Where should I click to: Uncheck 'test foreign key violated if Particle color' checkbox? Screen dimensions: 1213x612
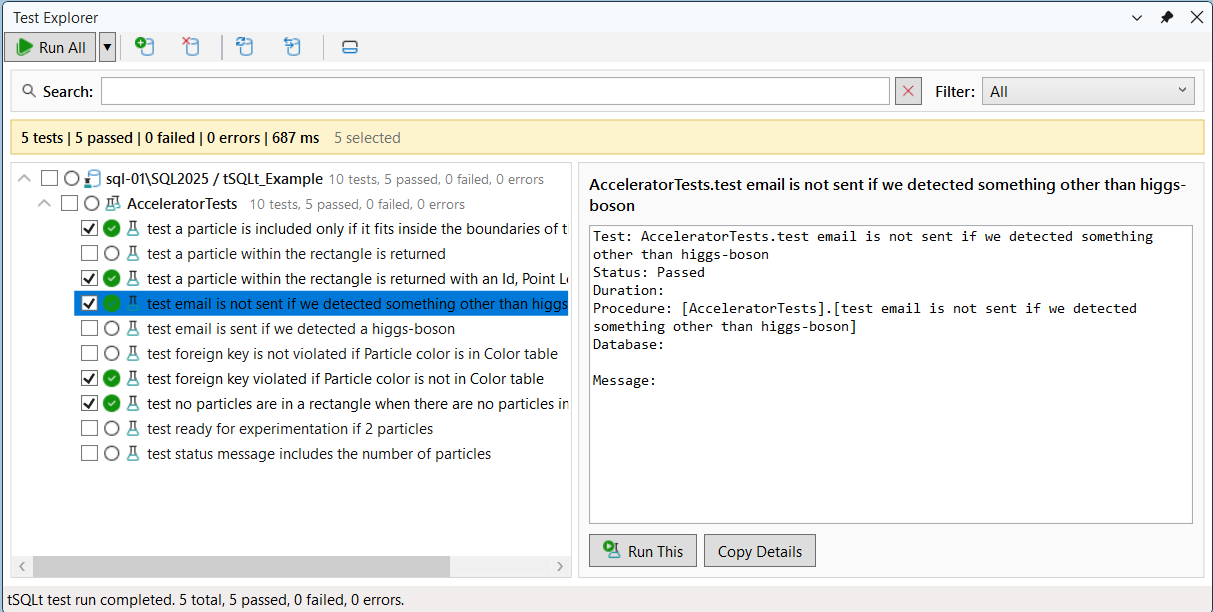click(89, 379)
